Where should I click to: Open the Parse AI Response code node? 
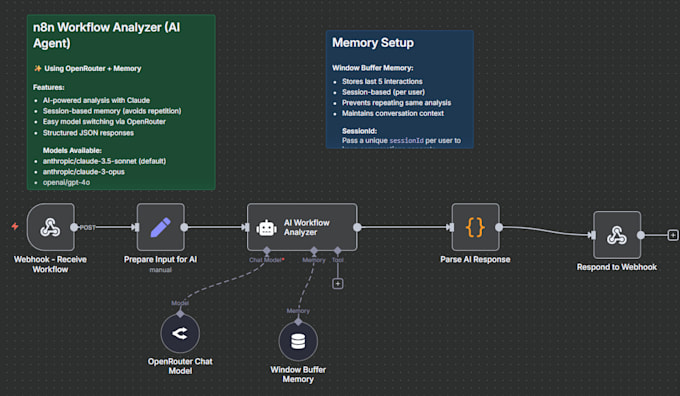[x=475, y=227]
